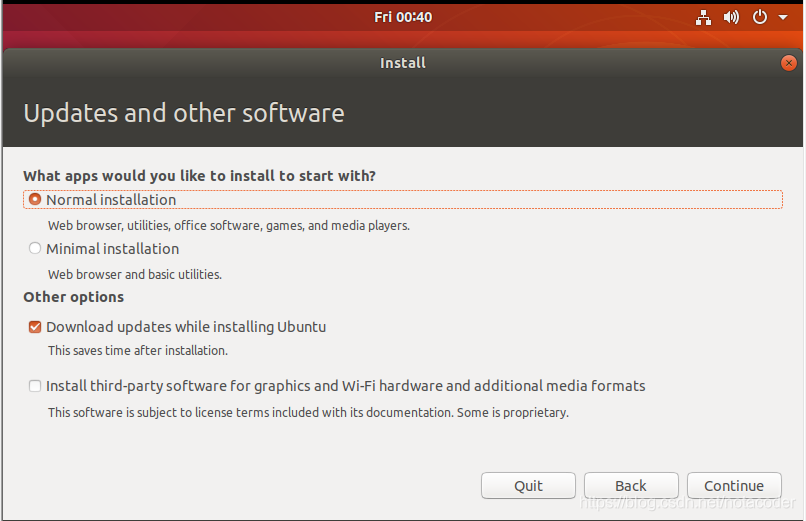Click the Minimal installation label text

pyautogui.click(x=113, y=249)
